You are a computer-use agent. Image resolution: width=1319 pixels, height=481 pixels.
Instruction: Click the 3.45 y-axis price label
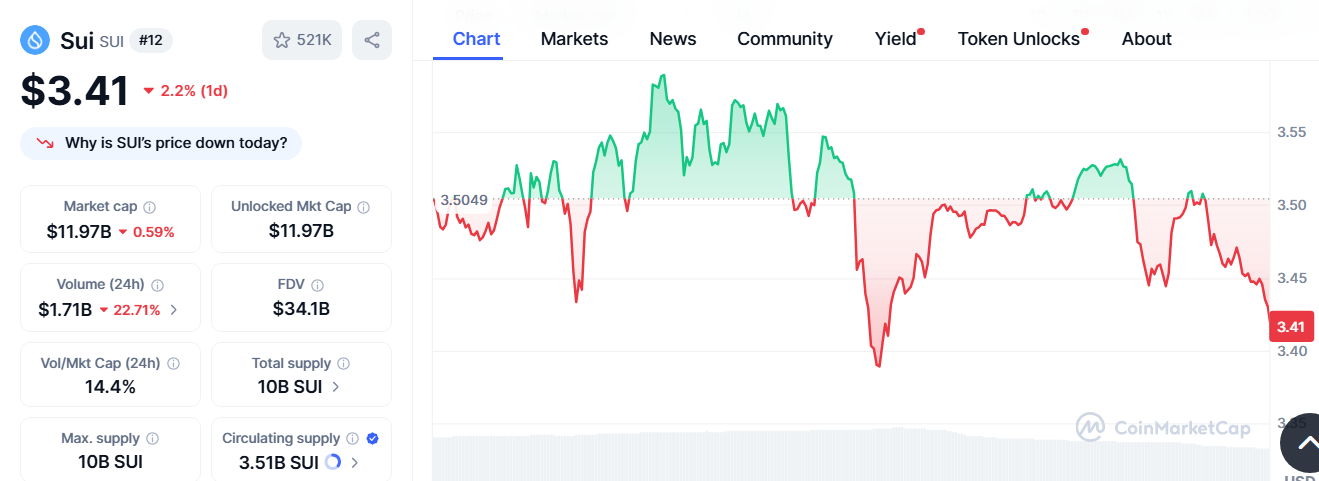click(1291, 278)
